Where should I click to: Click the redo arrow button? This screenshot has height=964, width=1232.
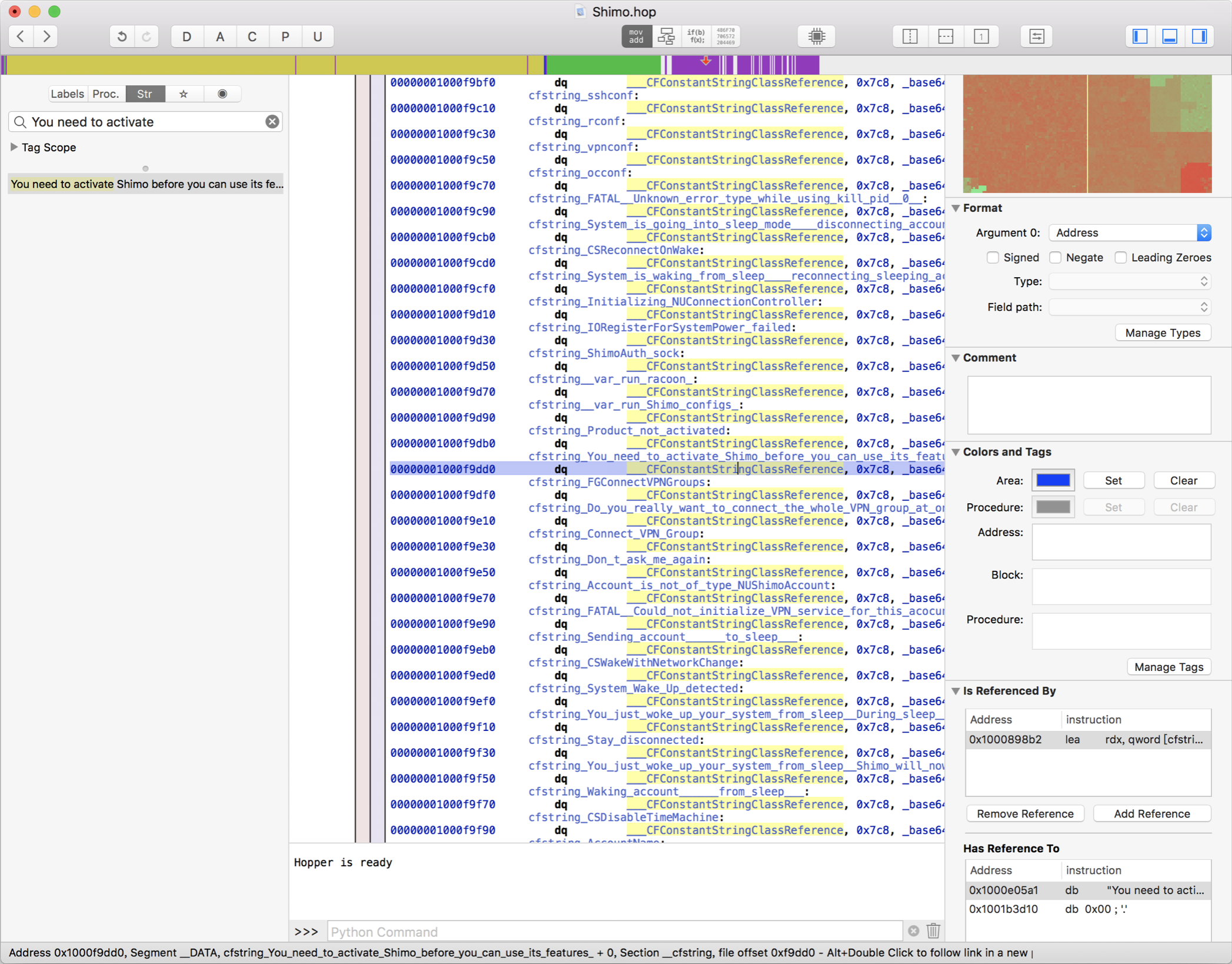pos(146,36)
